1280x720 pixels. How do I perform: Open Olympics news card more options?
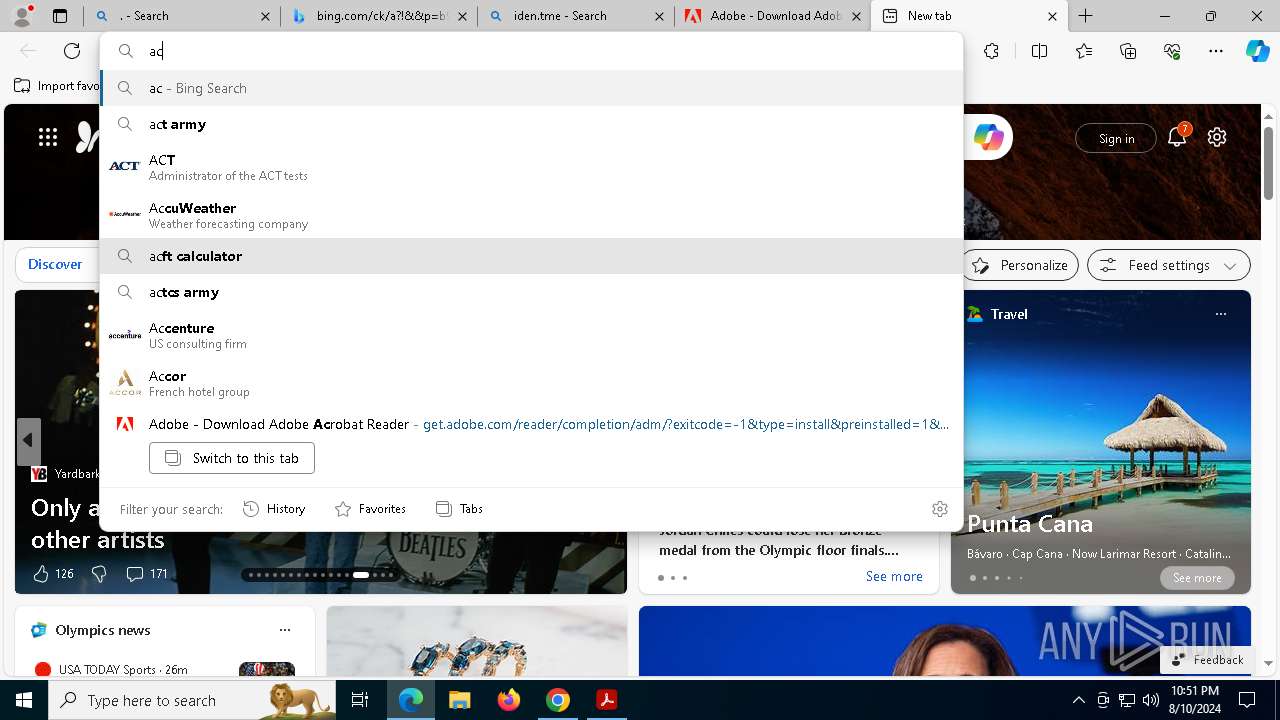pos(285,630)
